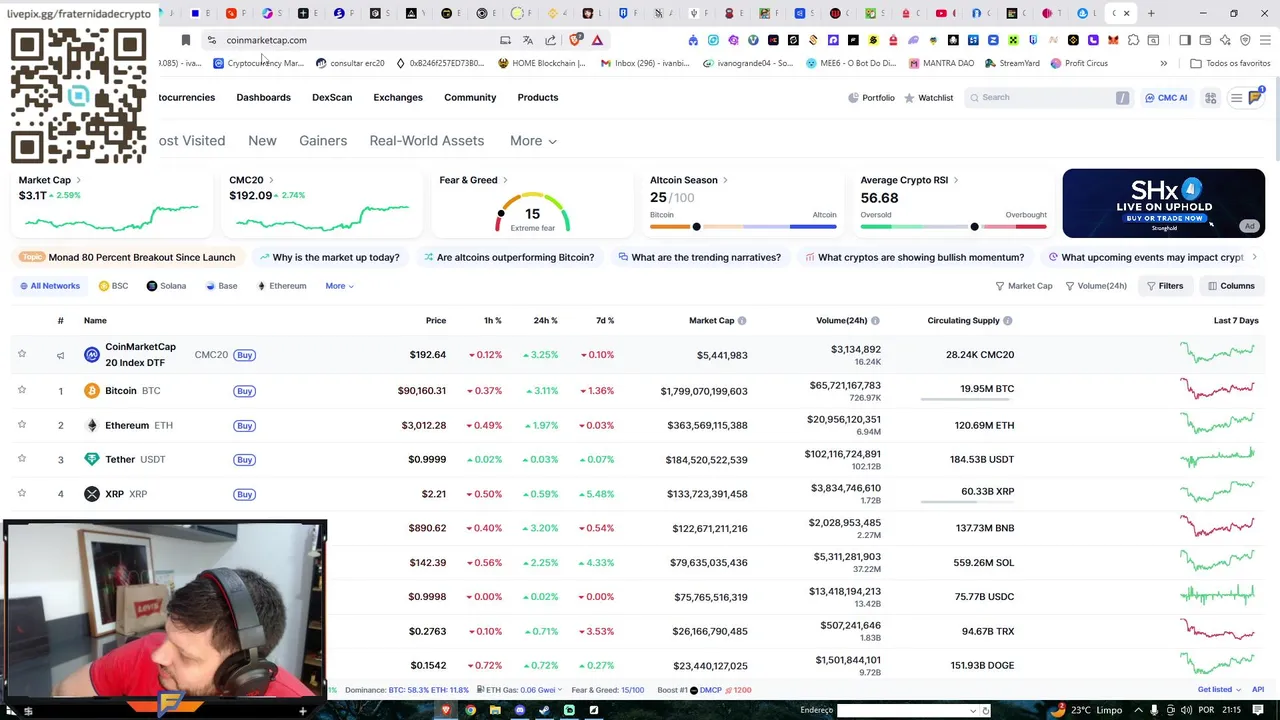
Task: Open the Market Cap filter dropdown
Action: point(1024,286)
